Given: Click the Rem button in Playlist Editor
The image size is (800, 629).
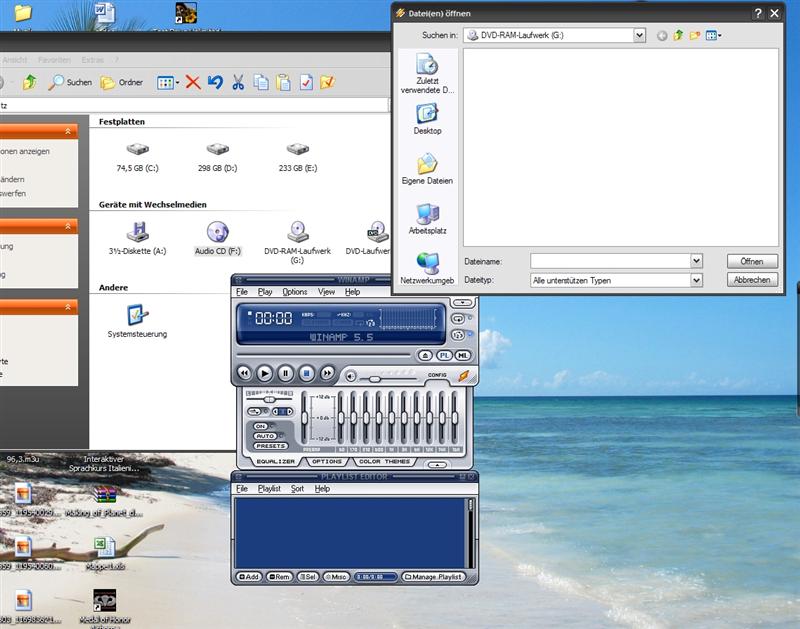Looking at the screenshot, I should coord(280,577).
